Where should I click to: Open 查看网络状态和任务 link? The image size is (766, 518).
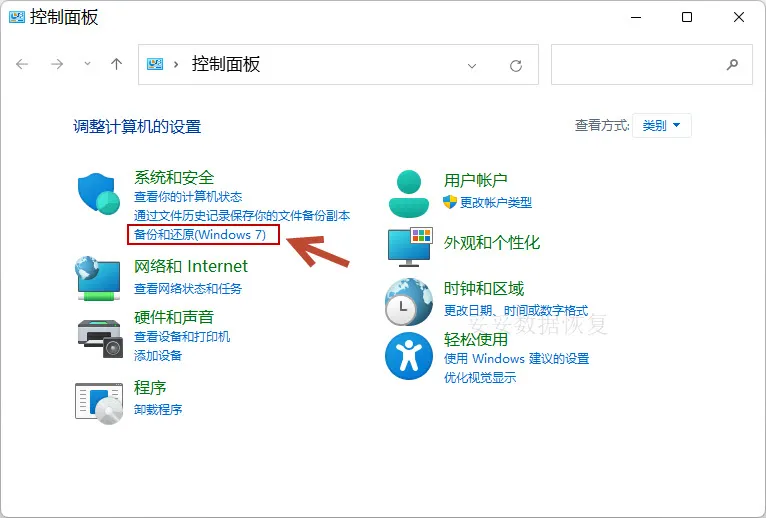click(188, 288)
